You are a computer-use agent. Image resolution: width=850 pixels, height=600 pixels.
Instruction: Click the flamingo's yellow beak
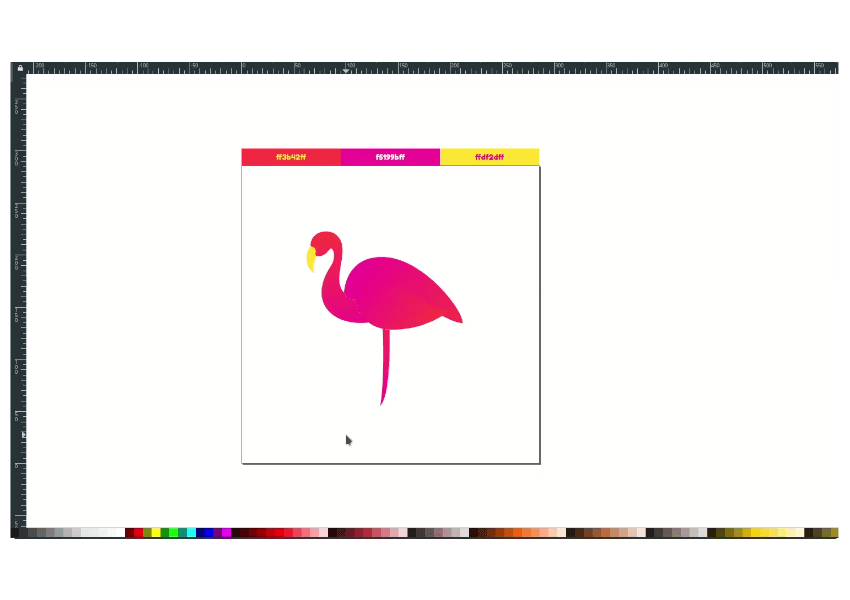click(x=311, y=260)
